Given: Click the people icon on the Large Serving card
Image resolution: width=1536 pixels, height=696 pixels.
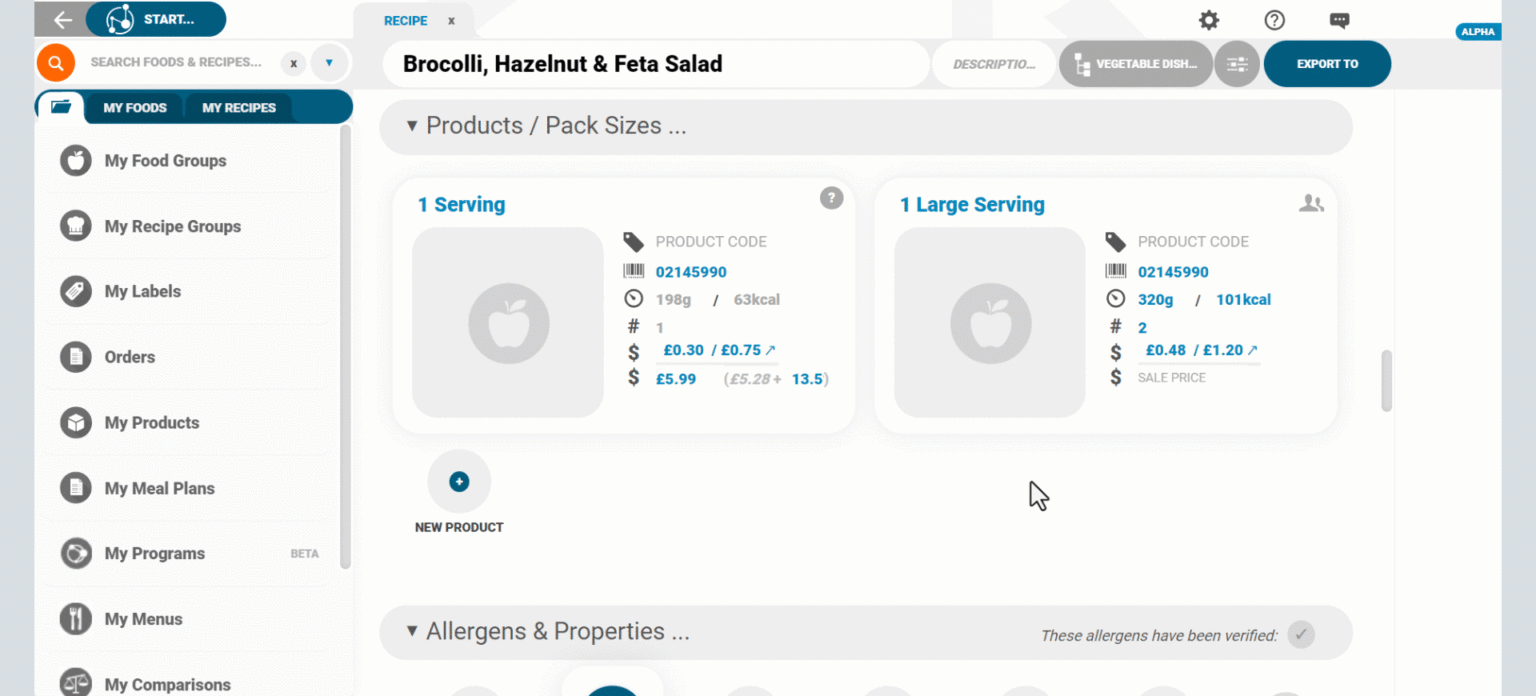Looking at the screenshot, I should [x=1311, y=201].
